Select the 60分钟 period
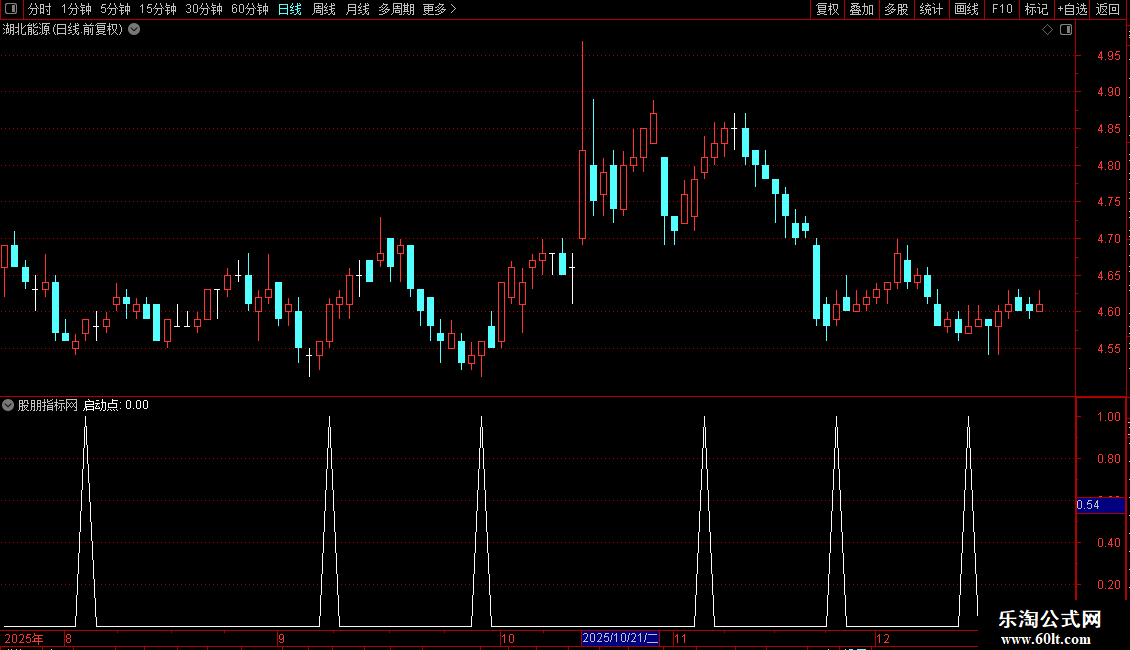The height and width of the screenshot is (650, 1130). pyautogui.click(x=250, y=9)
